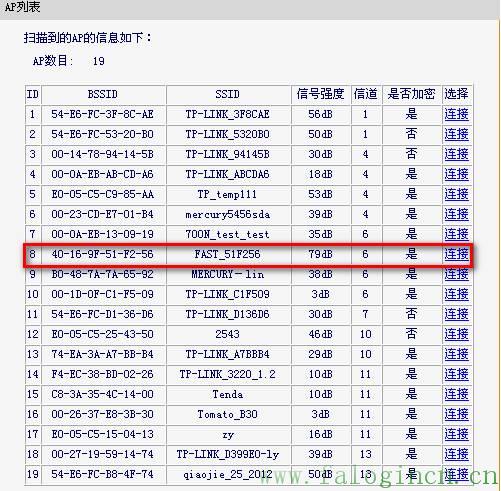501x491 pixels.
Task: Click SSID text 700N_test_test
Action: pyautogui.click(x=227, y=234)
